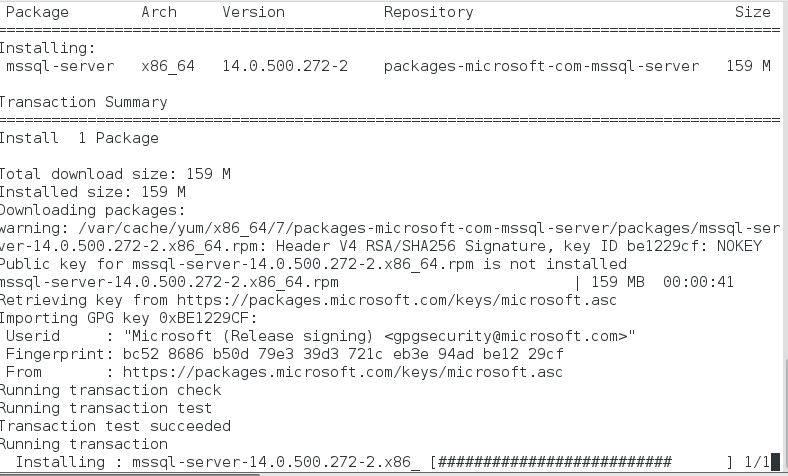Click the terminal cursor block after 1/1

pyautogui.click(x=775, y=462)
